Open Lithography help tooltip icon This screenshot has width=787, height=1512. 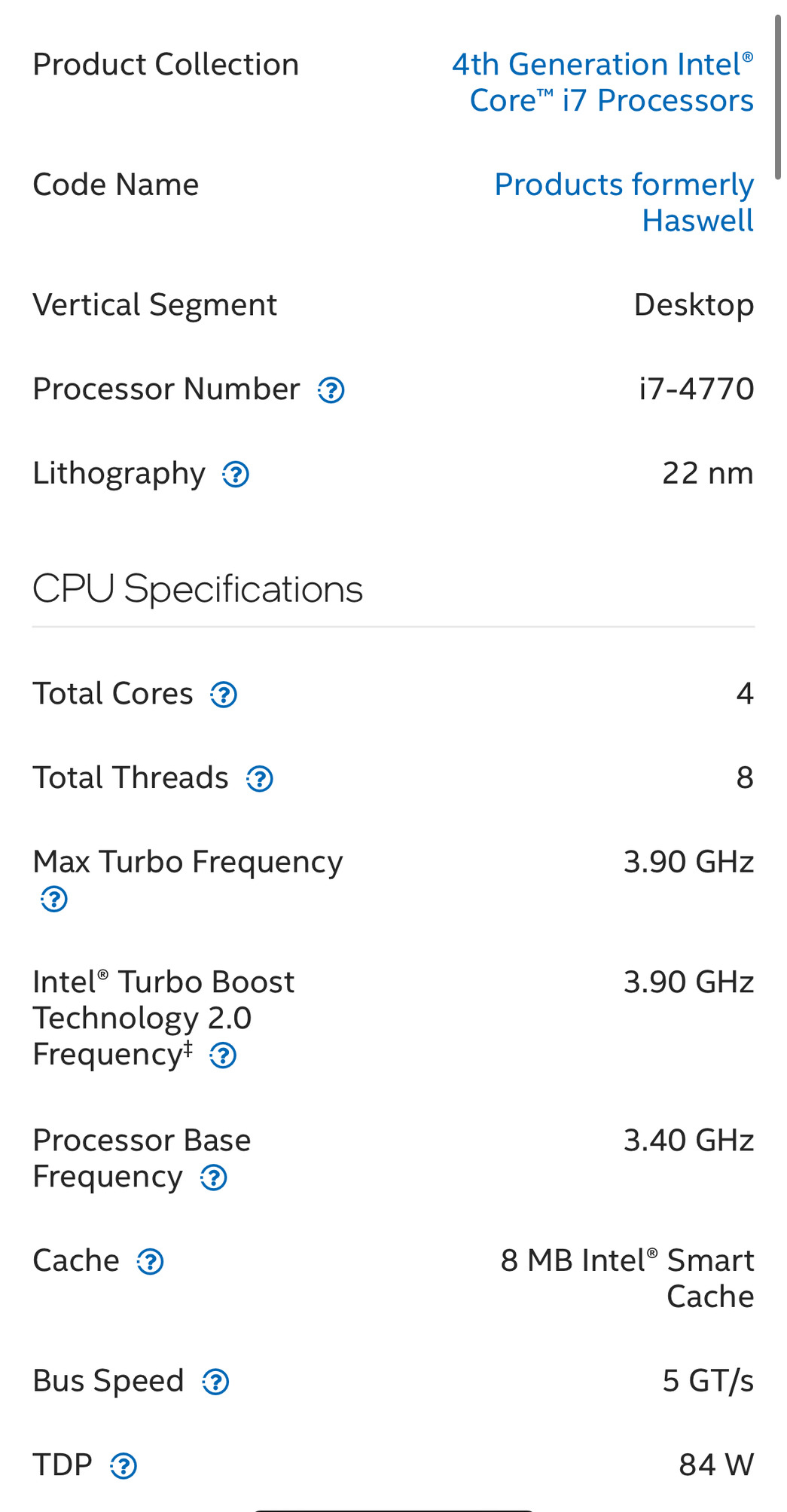236,475
